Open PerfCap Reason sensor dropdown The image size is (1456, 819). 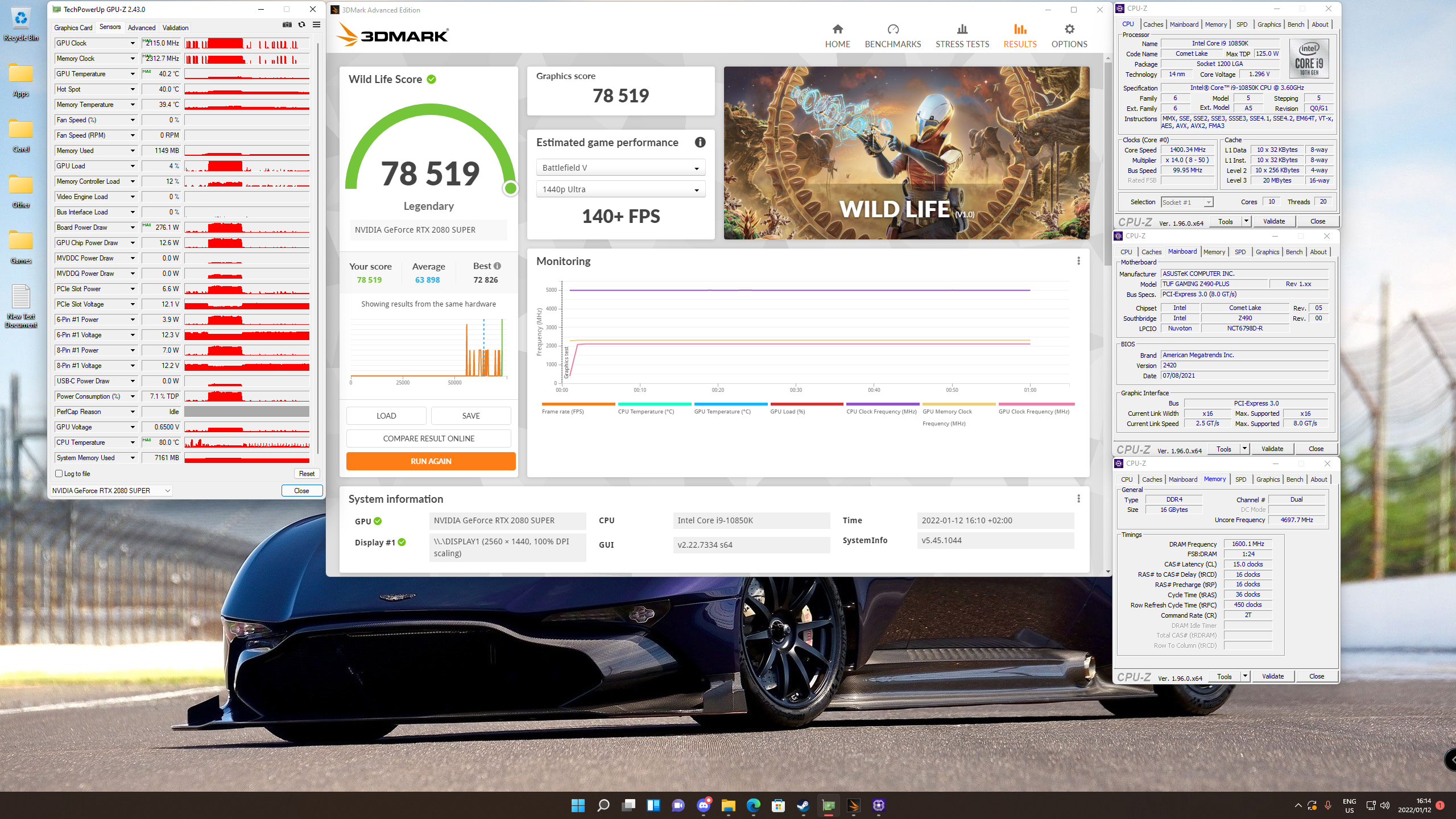click(x=133, y=412)
